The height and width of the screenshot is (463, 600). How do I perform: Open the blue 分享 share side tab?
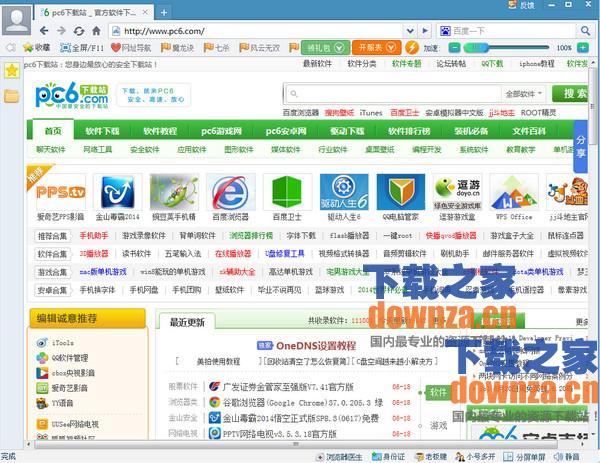click(580, 147)
